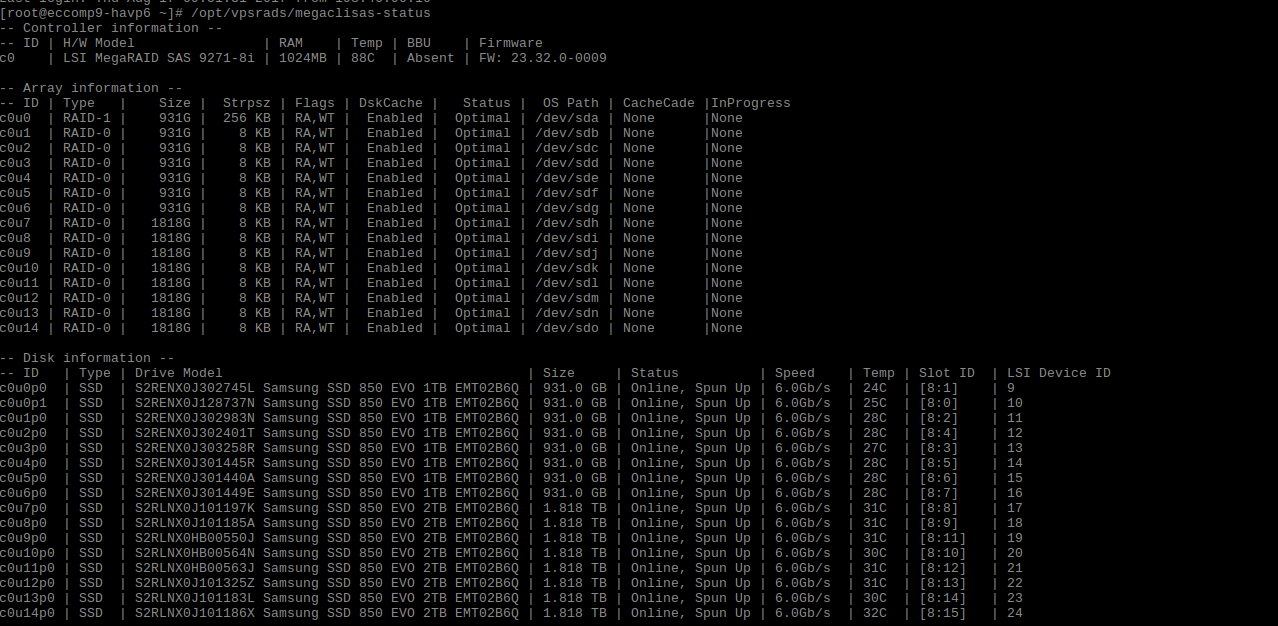
Task: Click the drive serial S2RENX0J302745L
Action: pyautogui.click(x=194, y=388)
